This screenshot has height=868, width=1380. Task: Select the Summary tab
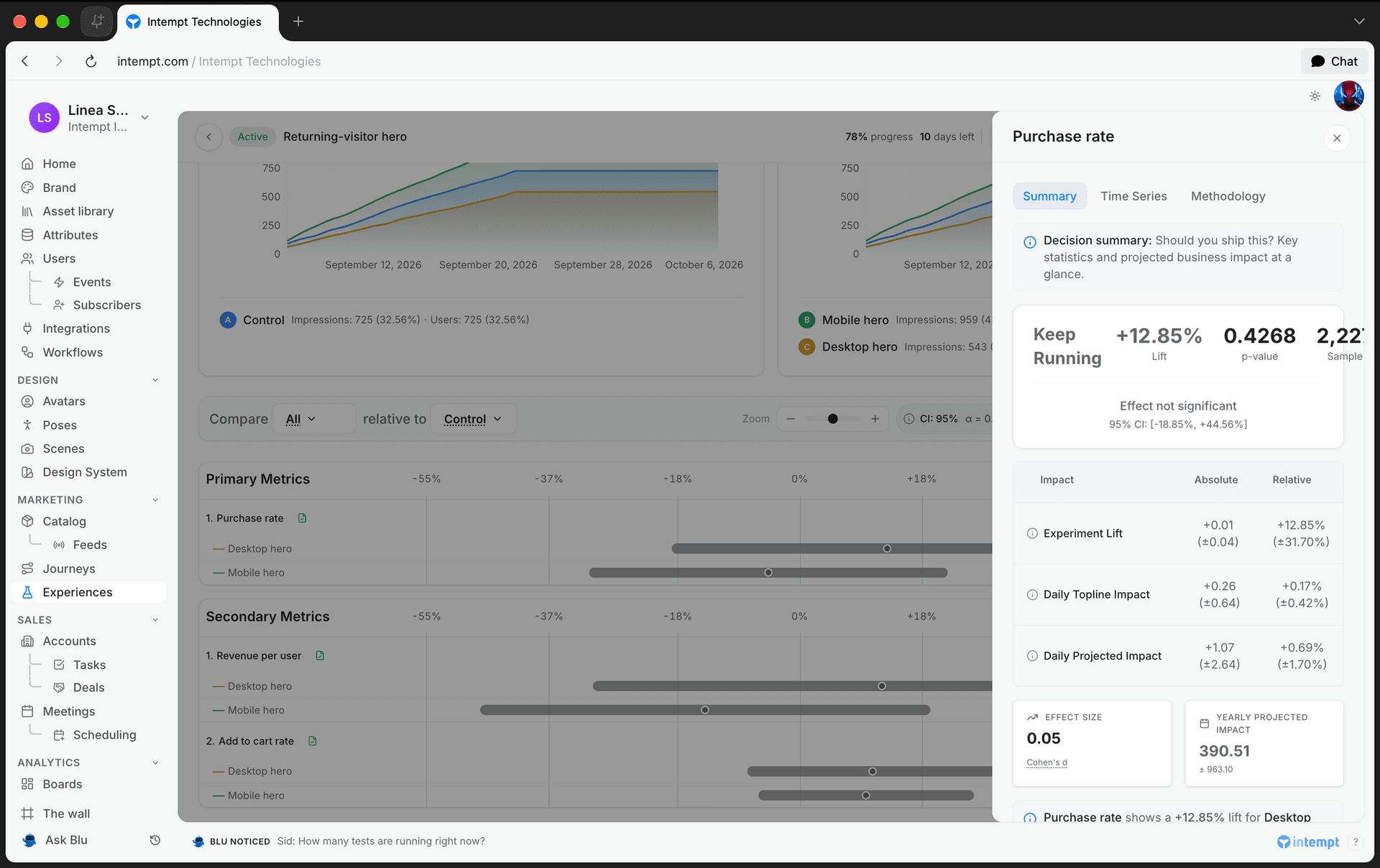(x=1049, y=196)
